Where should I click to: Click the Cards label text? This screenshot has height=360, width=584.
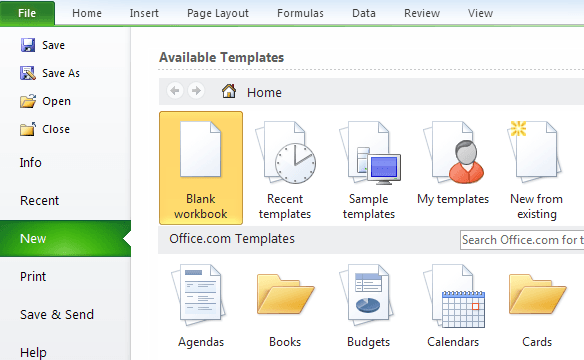[x=537, y=342]
